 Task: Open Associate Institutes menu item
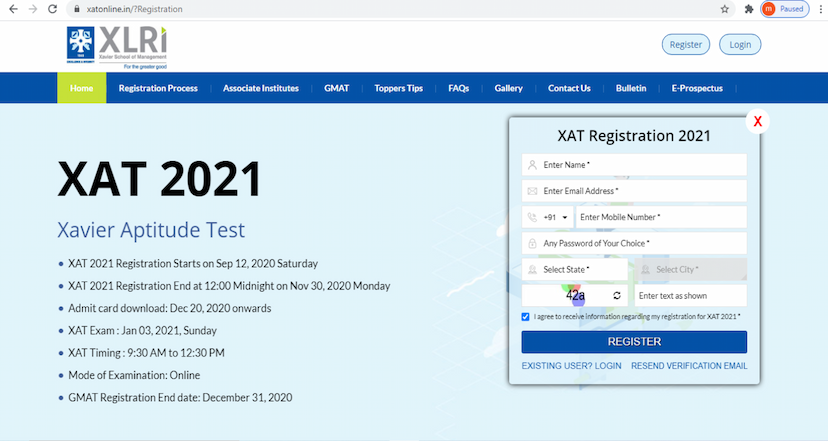261,88
